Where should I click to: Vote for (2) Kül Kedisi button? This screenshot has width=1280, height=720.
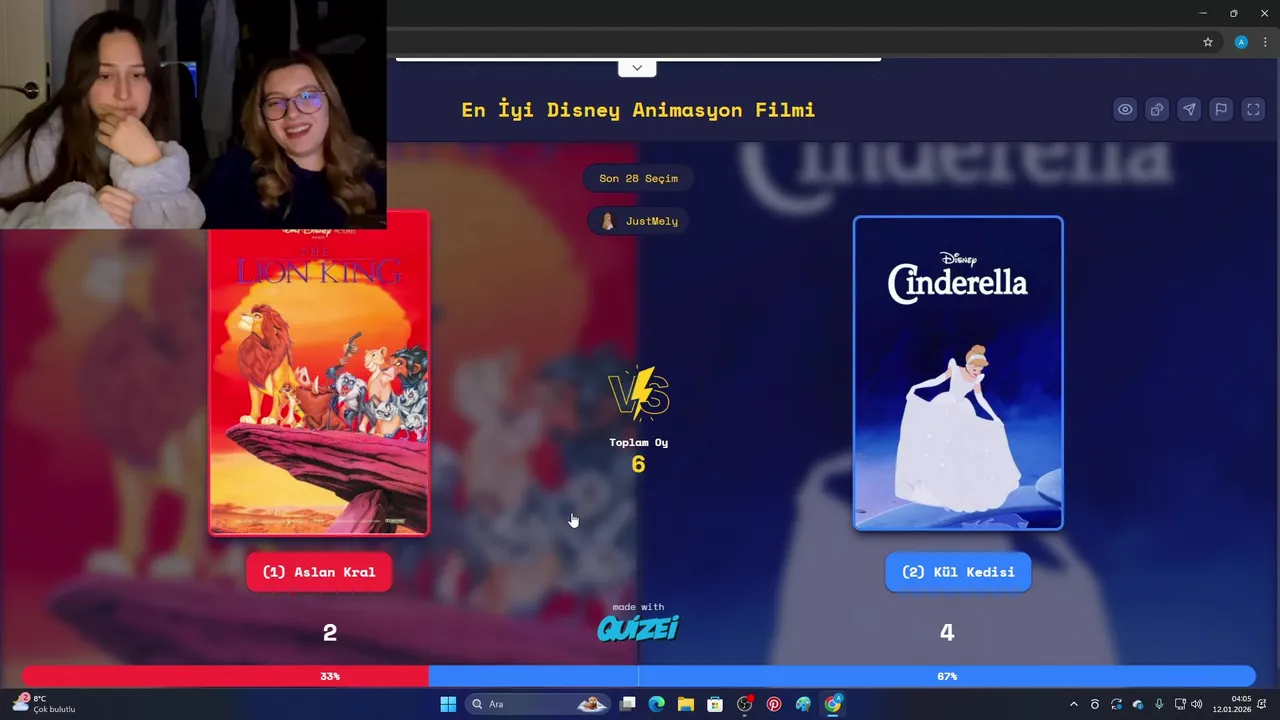click(958, 572)
